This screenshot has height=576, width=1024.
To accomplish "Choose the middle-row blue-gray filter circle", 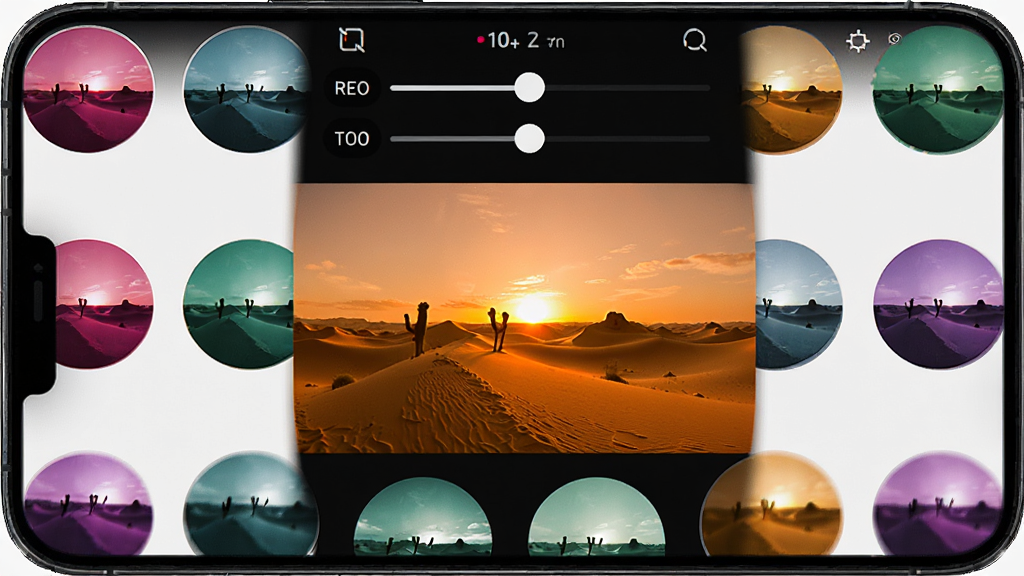I will pos(798,304).
